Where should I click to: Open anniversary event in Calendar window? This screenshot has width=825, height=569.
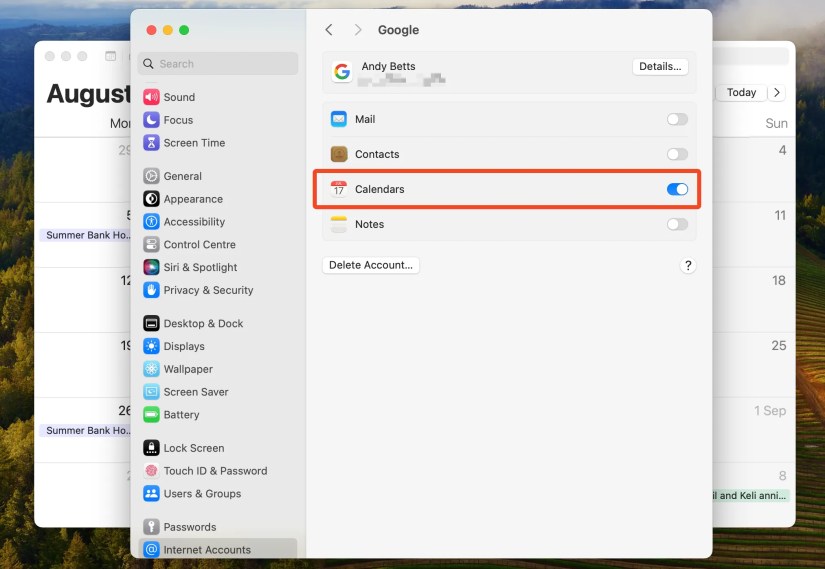751,495
